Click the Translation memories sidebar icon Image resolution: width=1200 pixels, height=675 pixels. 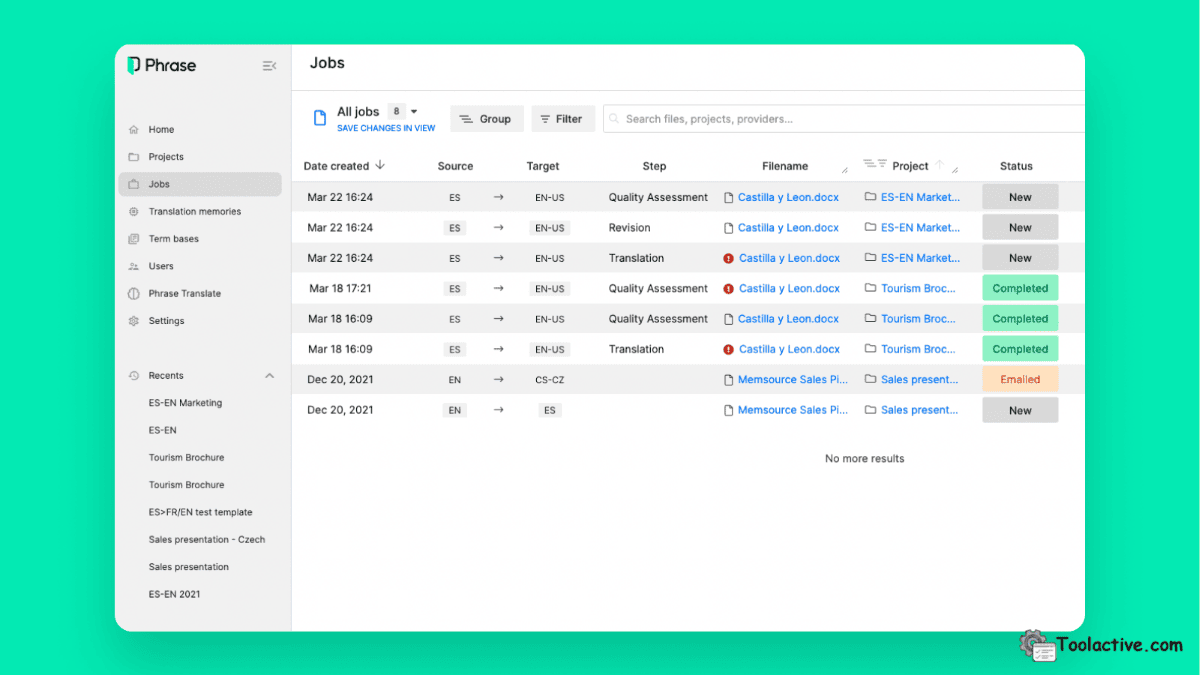[x=134, y=212]
